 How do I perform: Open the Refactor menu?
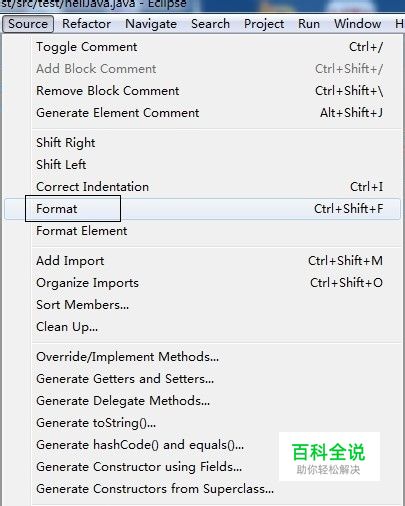(x=86, y=24)
